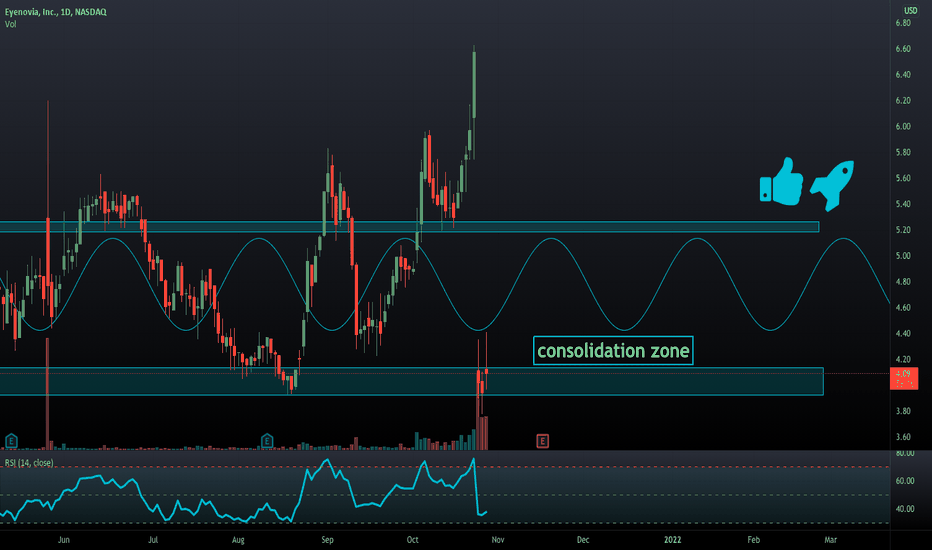Click the 4.60 price axis label
Screen dimensions: 932x550
[x=903, y=307]
